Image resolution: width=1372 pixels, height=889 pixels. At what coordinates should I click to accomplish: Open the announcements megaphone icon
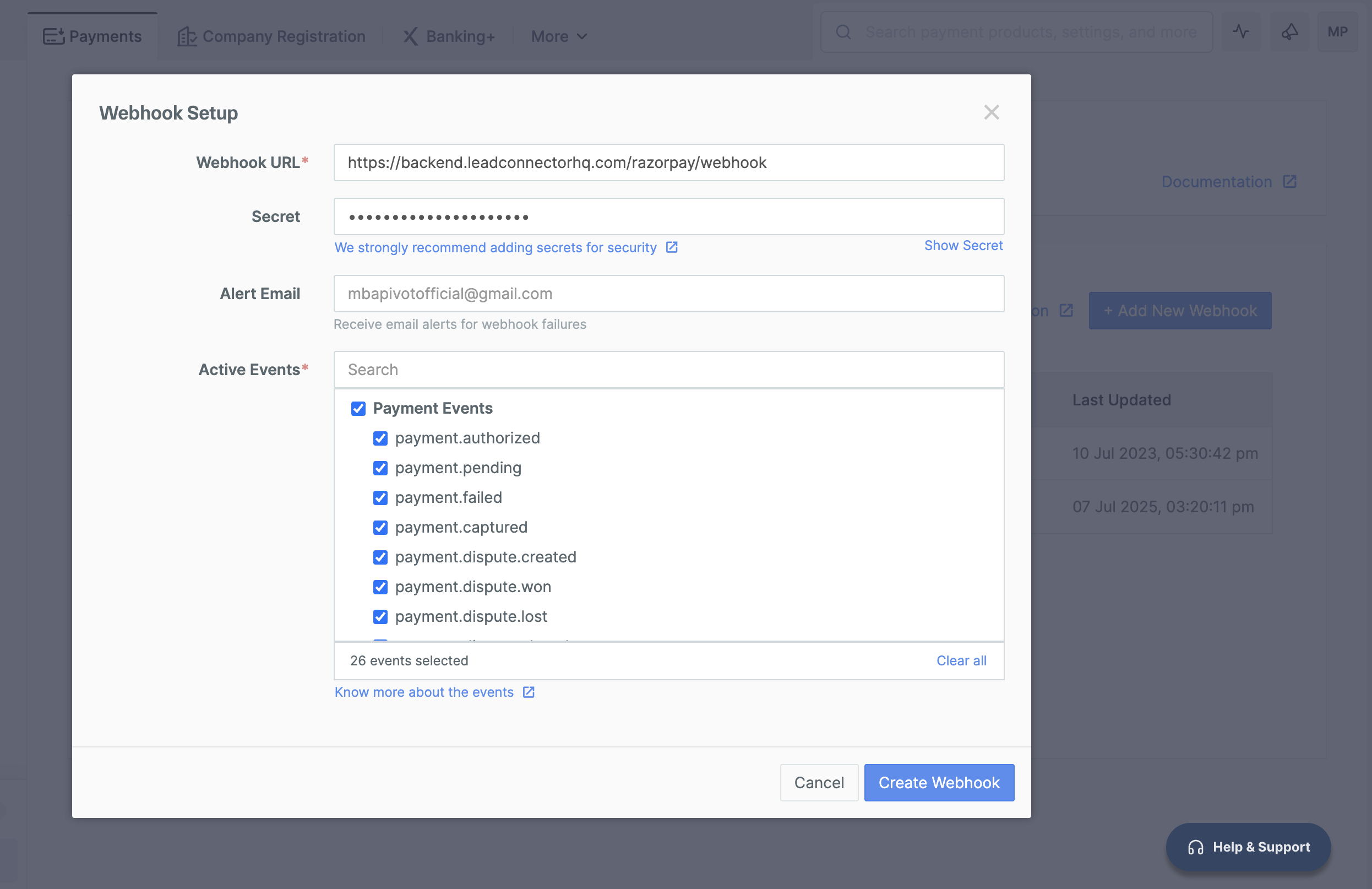point(1289,32)
